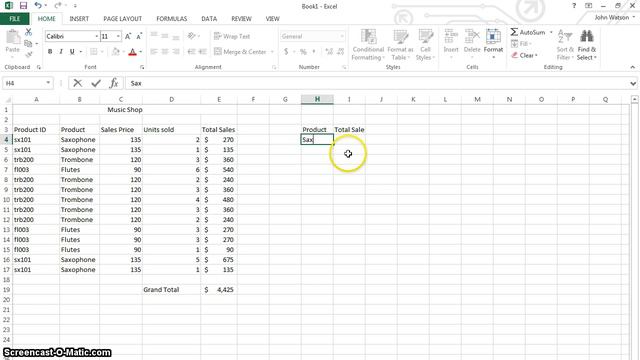Viewport: 640px width, 360px height.
Task: Select row 19 header
Action: pyautogui.click(x=6, y=289)
